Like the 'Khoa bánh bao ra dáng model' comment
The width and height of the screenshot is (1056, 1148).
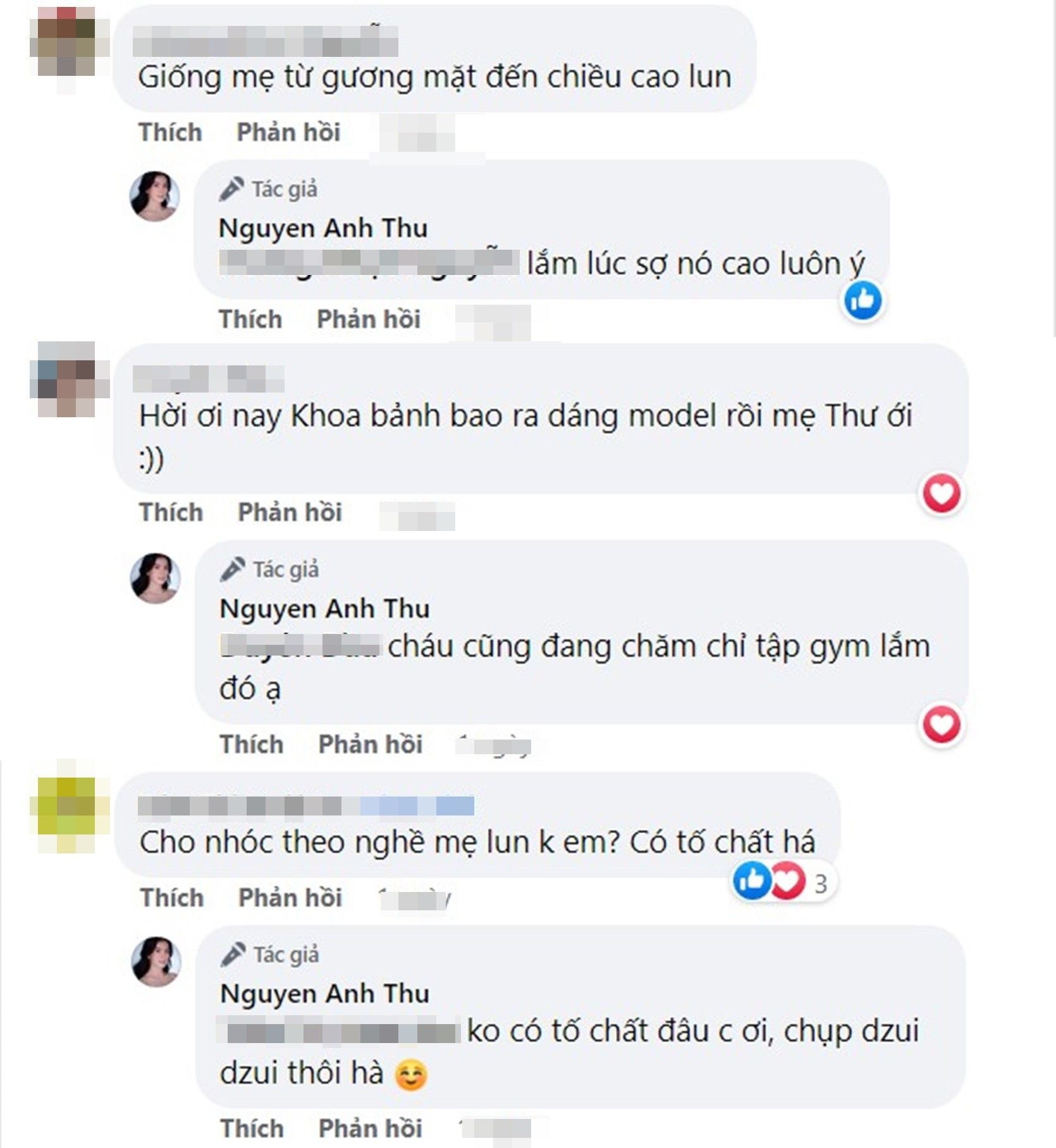pyautogui.click(x=171, y=512)
